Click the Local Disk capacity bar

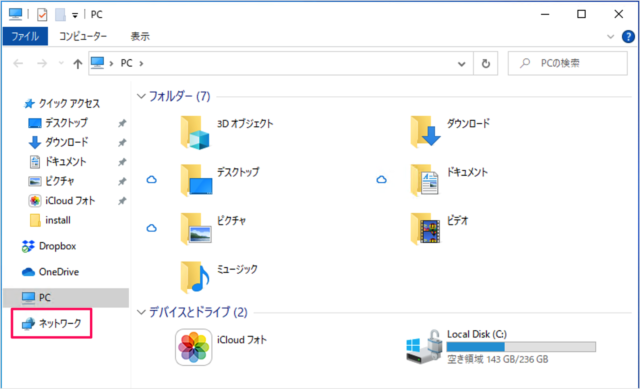click(x=521, y=347)
